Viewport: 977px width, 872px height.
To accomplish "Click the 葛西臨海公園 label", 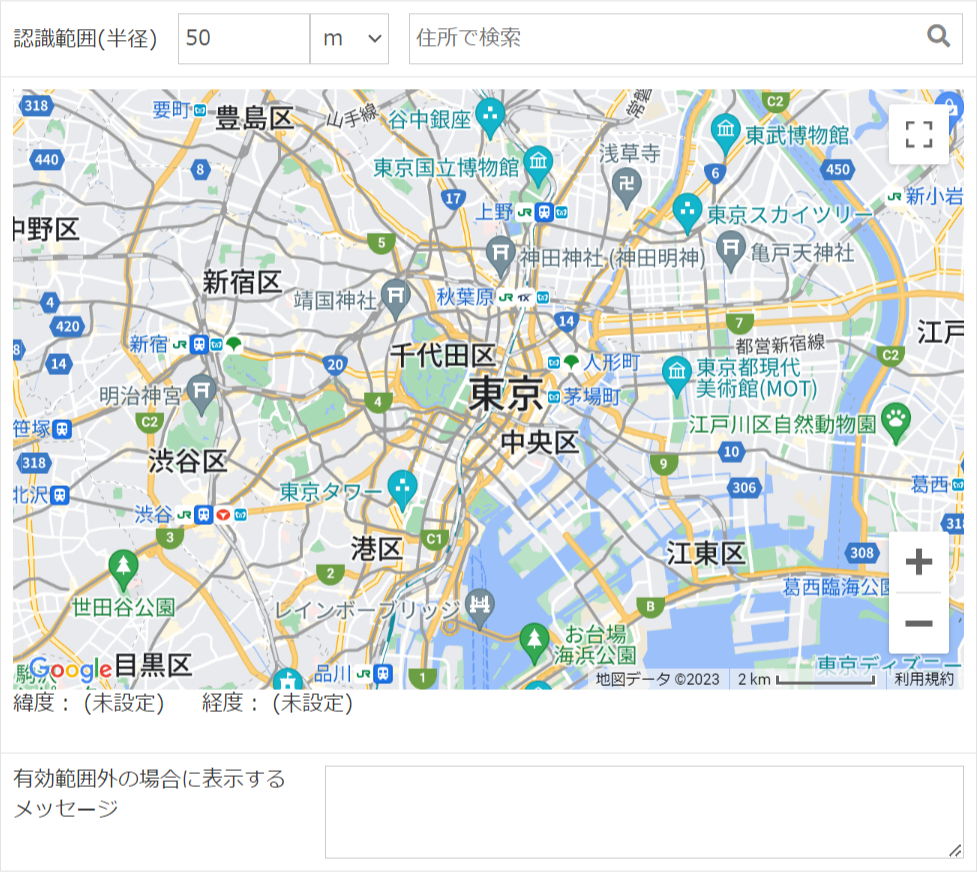I will 836,587.
